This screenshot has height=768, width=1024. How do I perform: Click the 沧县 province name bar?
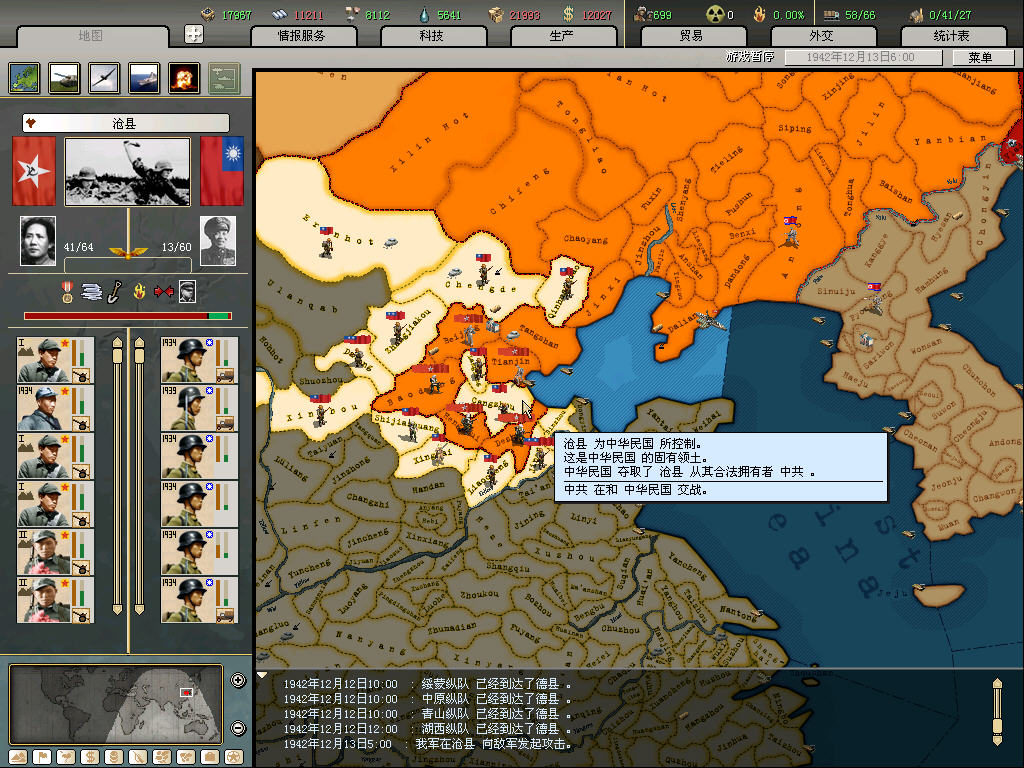(125, 123)
